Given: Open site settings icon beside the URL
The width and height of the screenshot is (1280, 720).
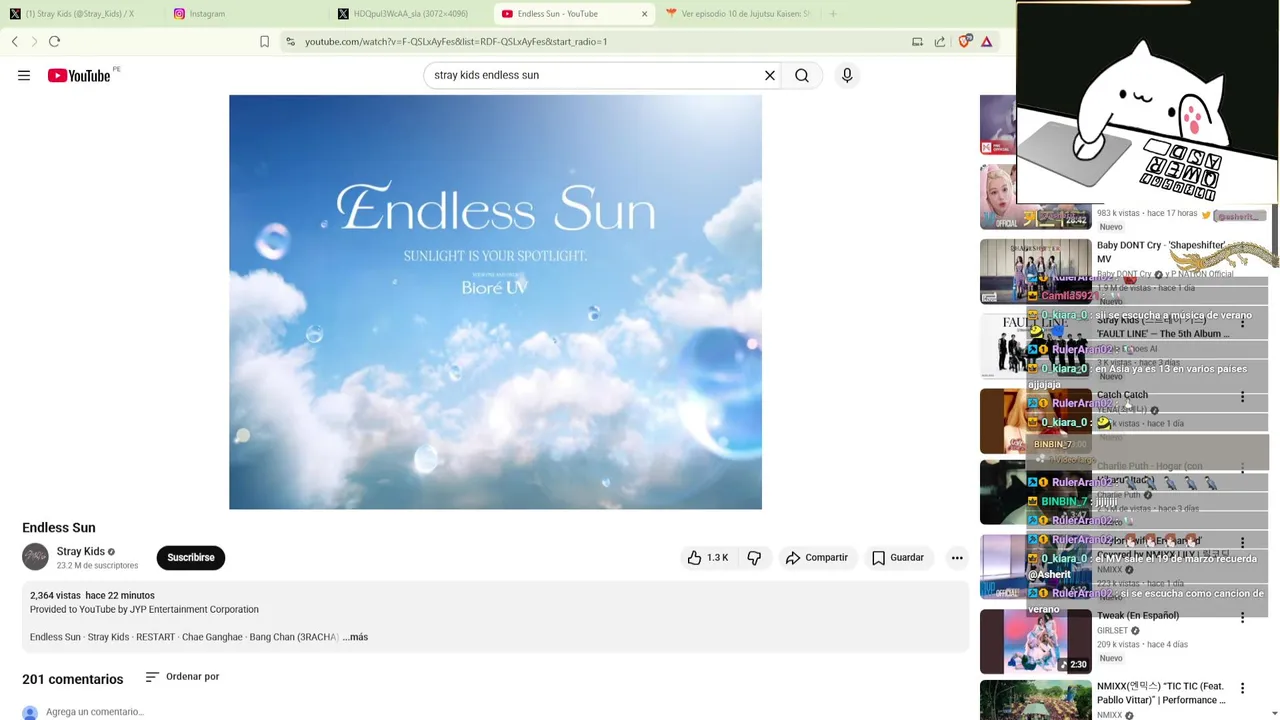Looking at the screenshot, I should [290, 41].
